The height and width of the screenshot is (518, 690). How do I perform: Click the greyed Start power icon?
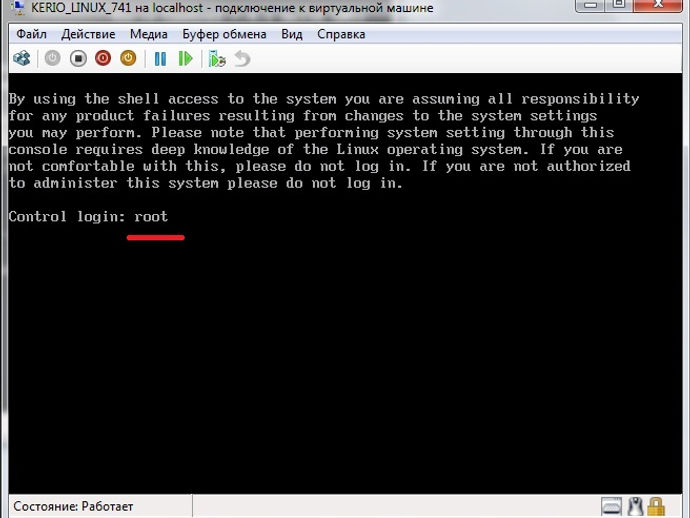(x=52, y=59)
